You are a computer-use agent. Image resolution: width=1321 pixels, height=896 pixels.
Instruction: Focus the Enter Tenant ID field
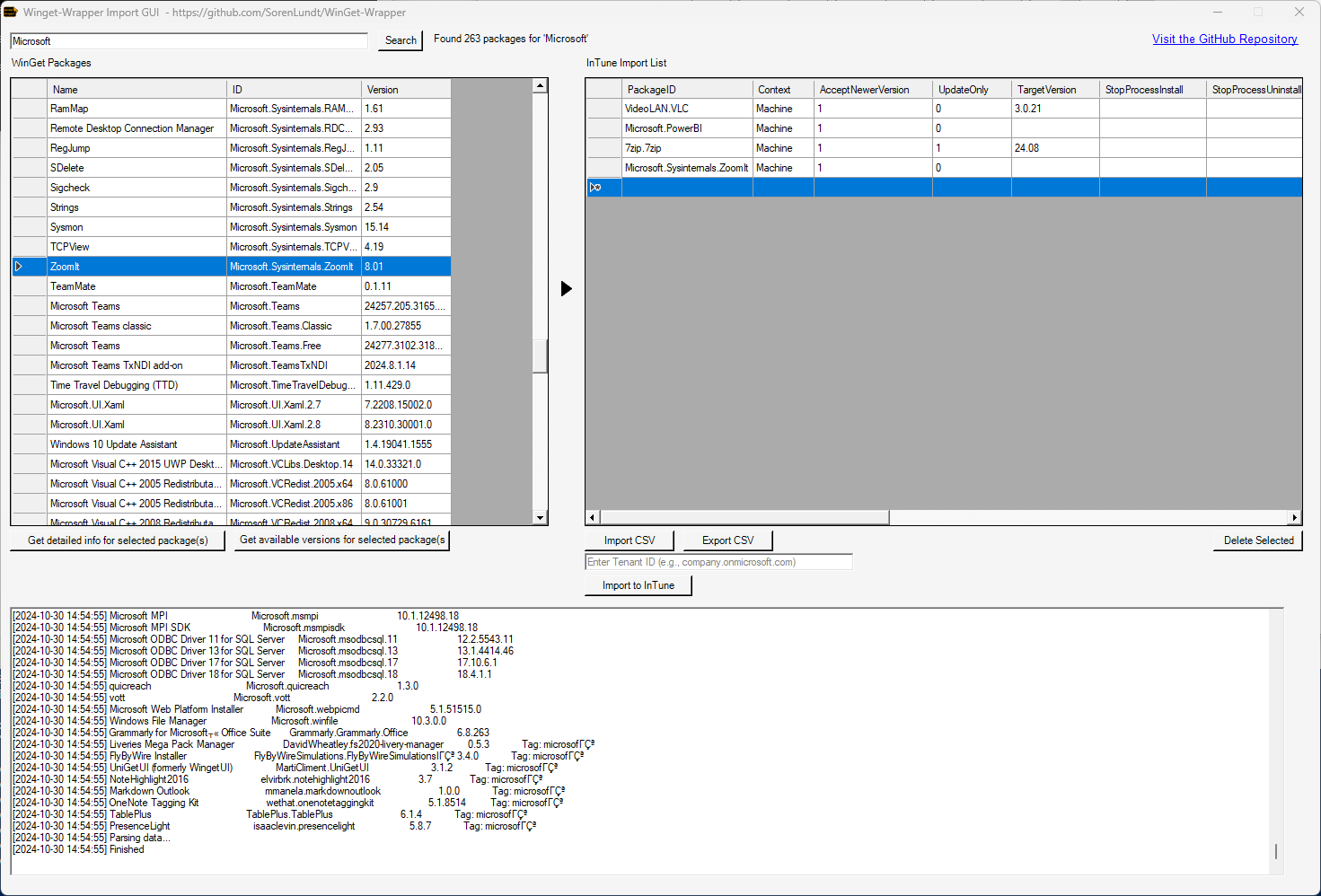(x=718, y=562)
